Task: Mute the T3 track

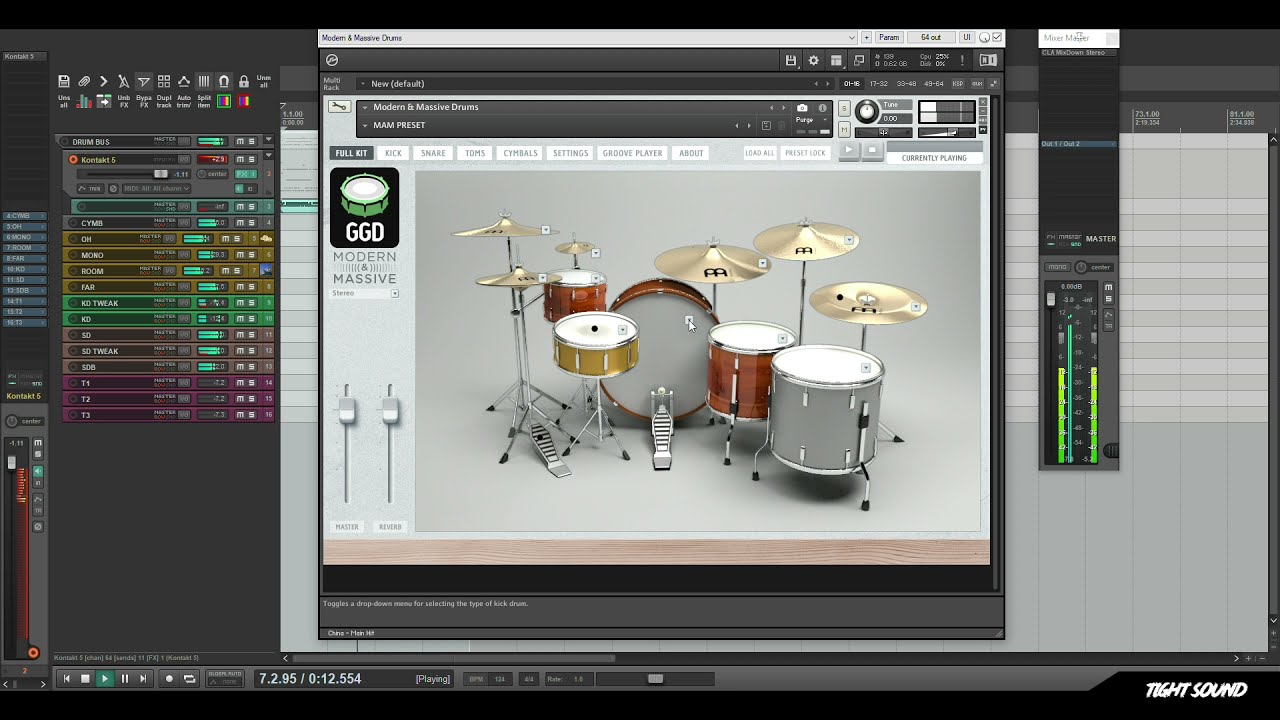Action: (x=240, y=414)
